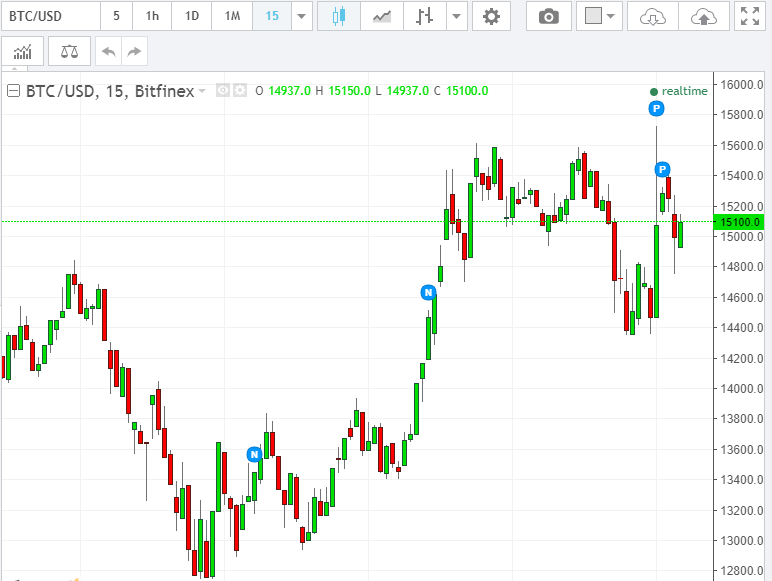Toggle the legend eye visibility icon
Viewport: 772px width, 581px height.
tap(223, 91)
